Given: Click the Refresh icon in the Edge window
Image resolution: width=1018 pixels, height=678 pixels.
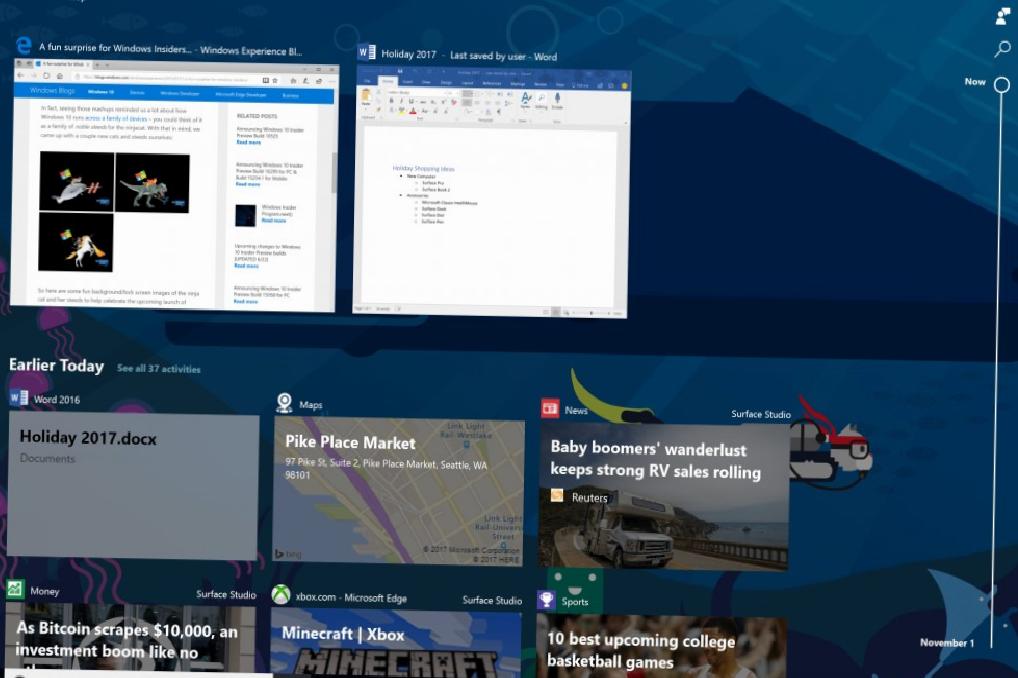Looking at the screenshot, I should coord(47,77).
